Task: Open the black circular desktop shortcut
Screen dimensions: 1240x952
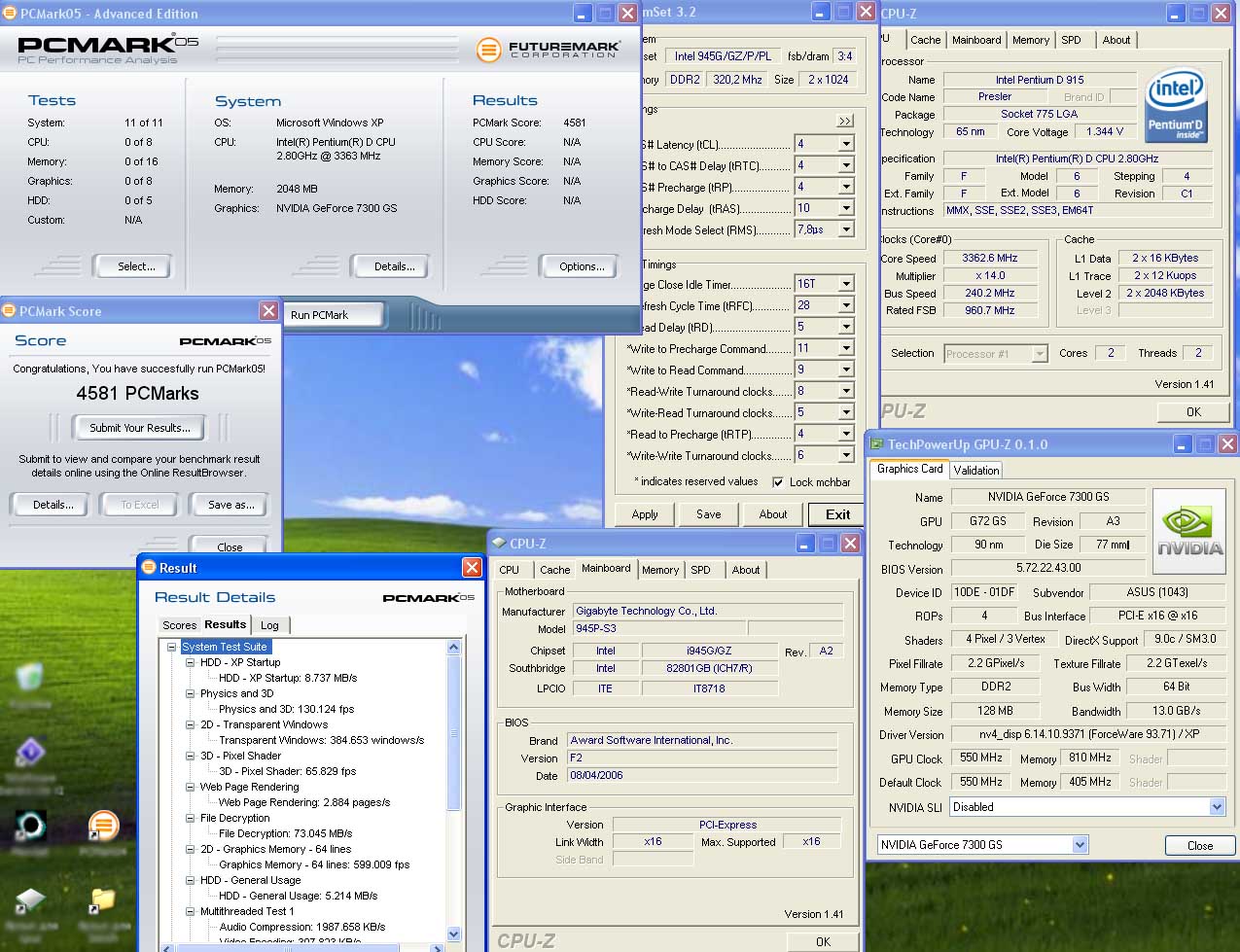Action: pyautogui.click(x=31, y=827)
